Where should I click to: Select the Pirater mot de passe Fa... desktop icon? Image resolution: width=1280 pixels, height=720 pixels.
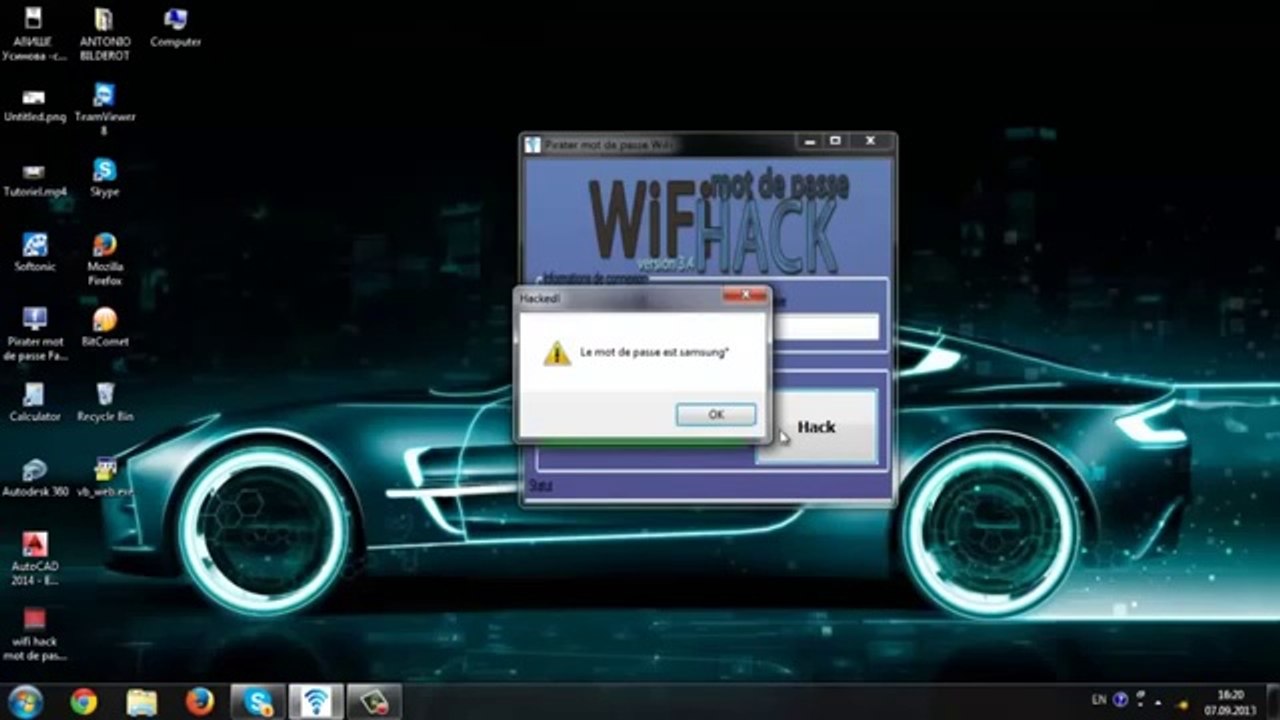tap(34, 334)
